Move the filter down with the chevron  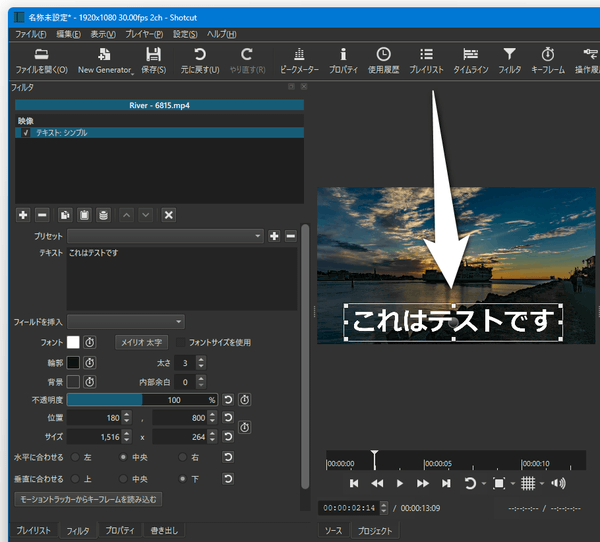click(x=146, y=215)
